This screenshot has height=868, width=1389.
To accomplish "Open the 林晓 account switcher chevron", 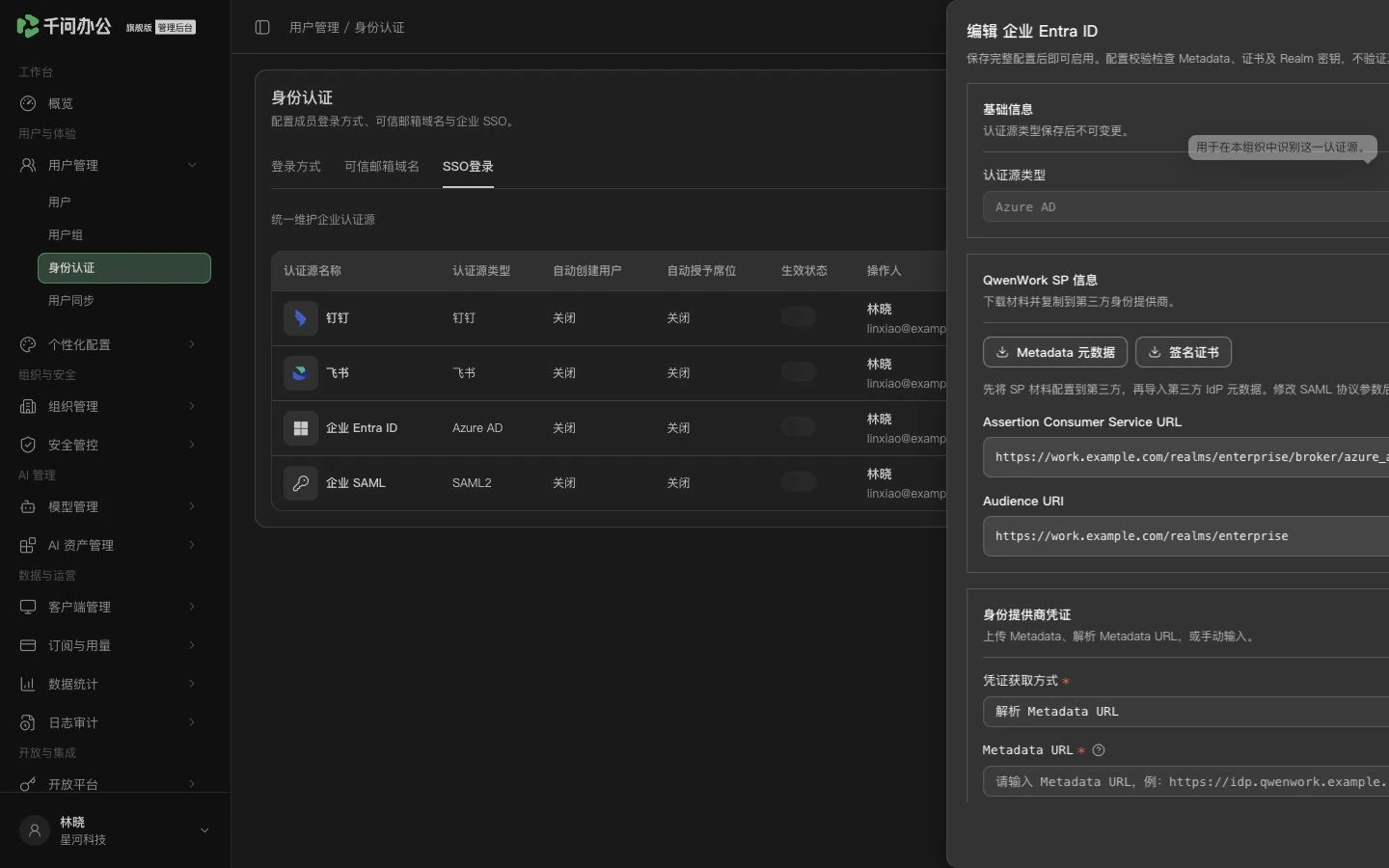I will pos(204,830).
